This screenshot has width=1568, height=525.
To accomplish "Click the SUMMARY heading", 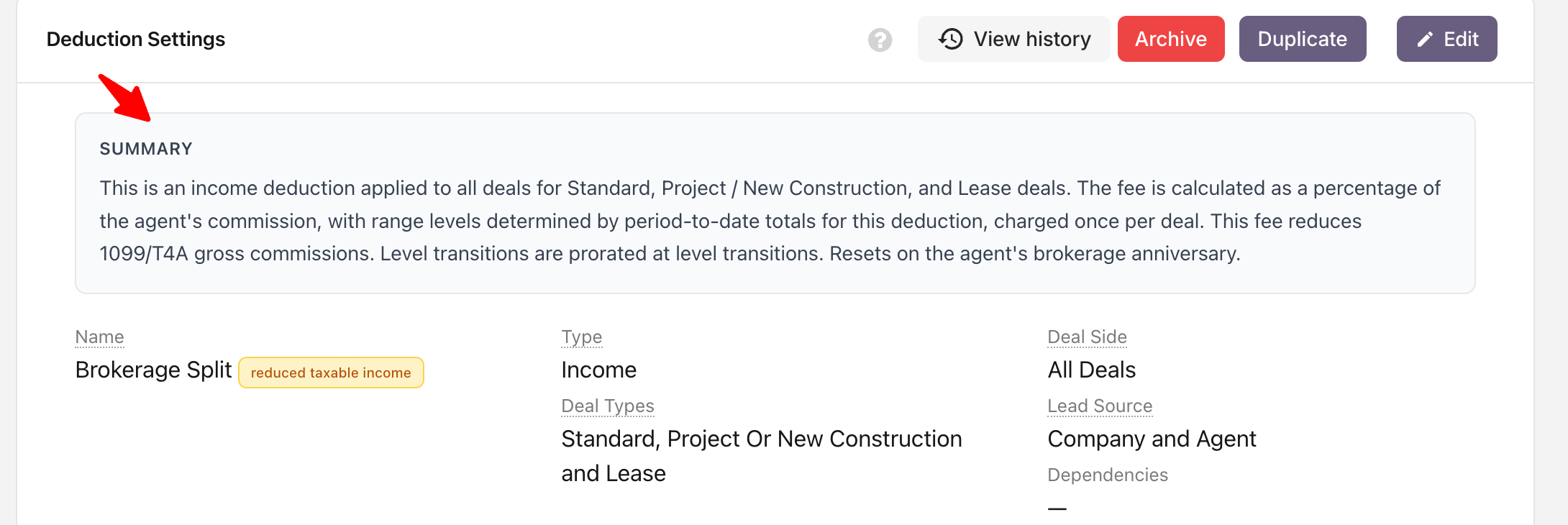I will click(x=146, y=149).
